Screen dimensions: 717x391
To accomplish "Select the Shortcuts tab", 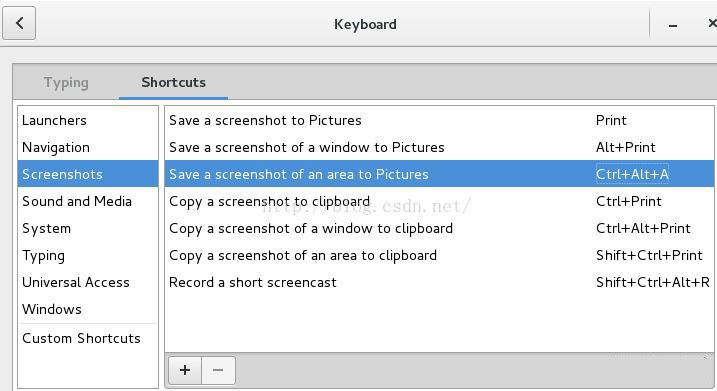I will point(173,82).
